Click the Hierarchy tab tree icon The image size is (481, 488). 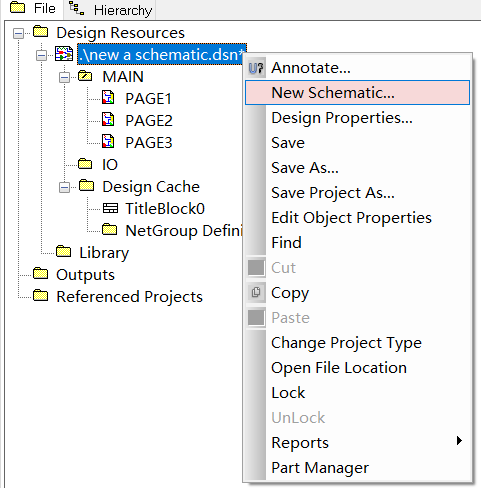(x=77, y=8)
